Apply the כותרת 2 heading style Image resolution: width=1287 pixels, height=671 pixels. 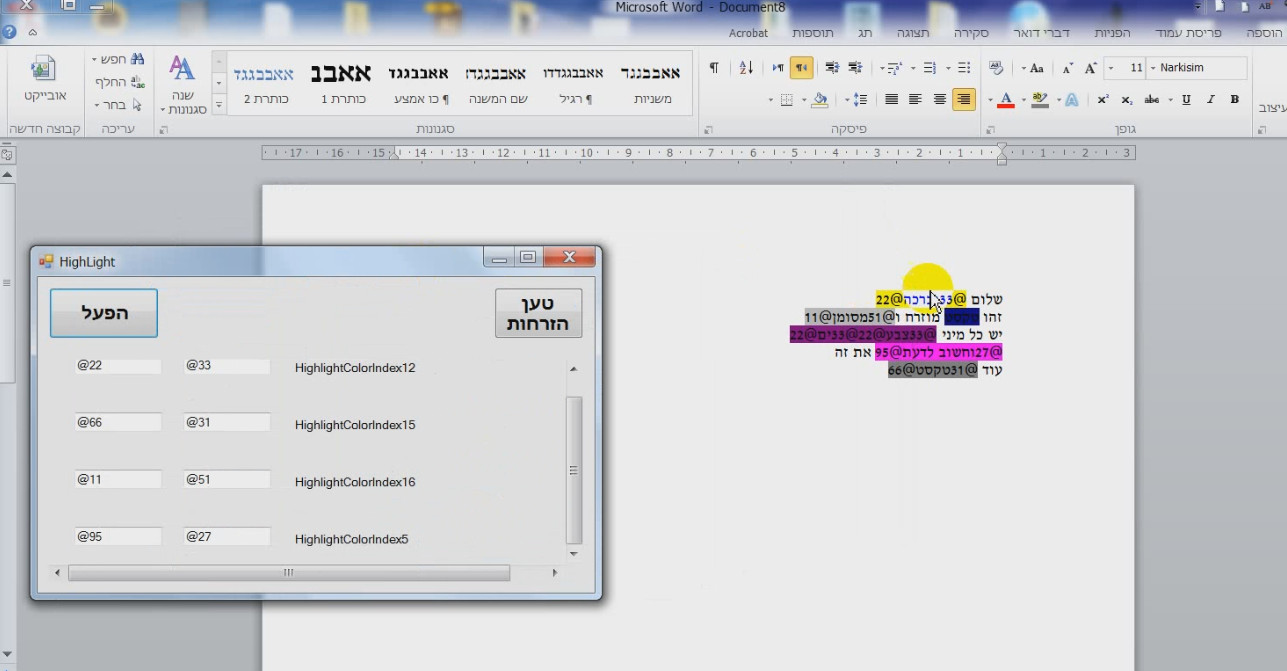coord(264,84)
